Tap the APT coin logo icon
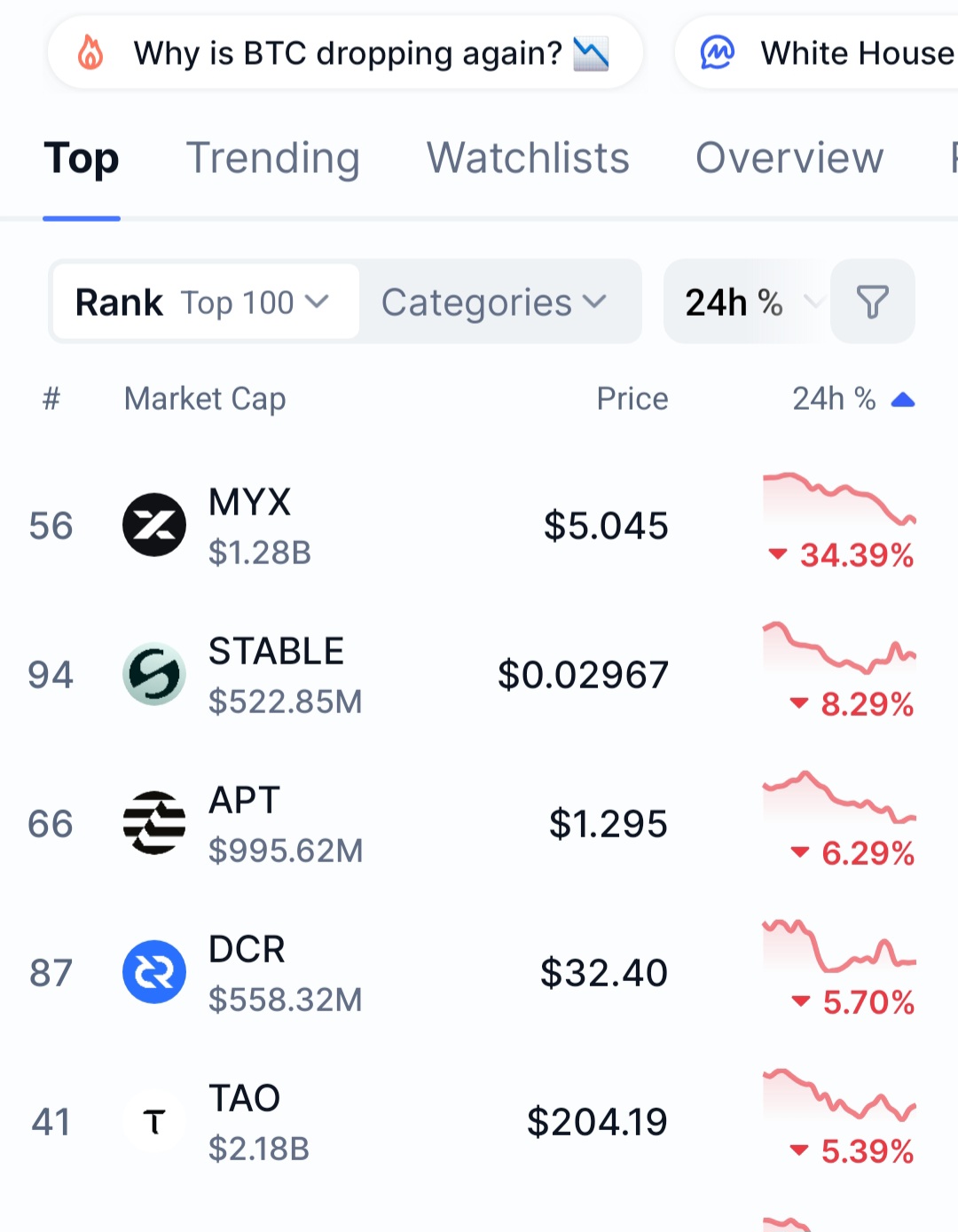The height and width of the screenshot is (1232, 958). coord(154,823)
